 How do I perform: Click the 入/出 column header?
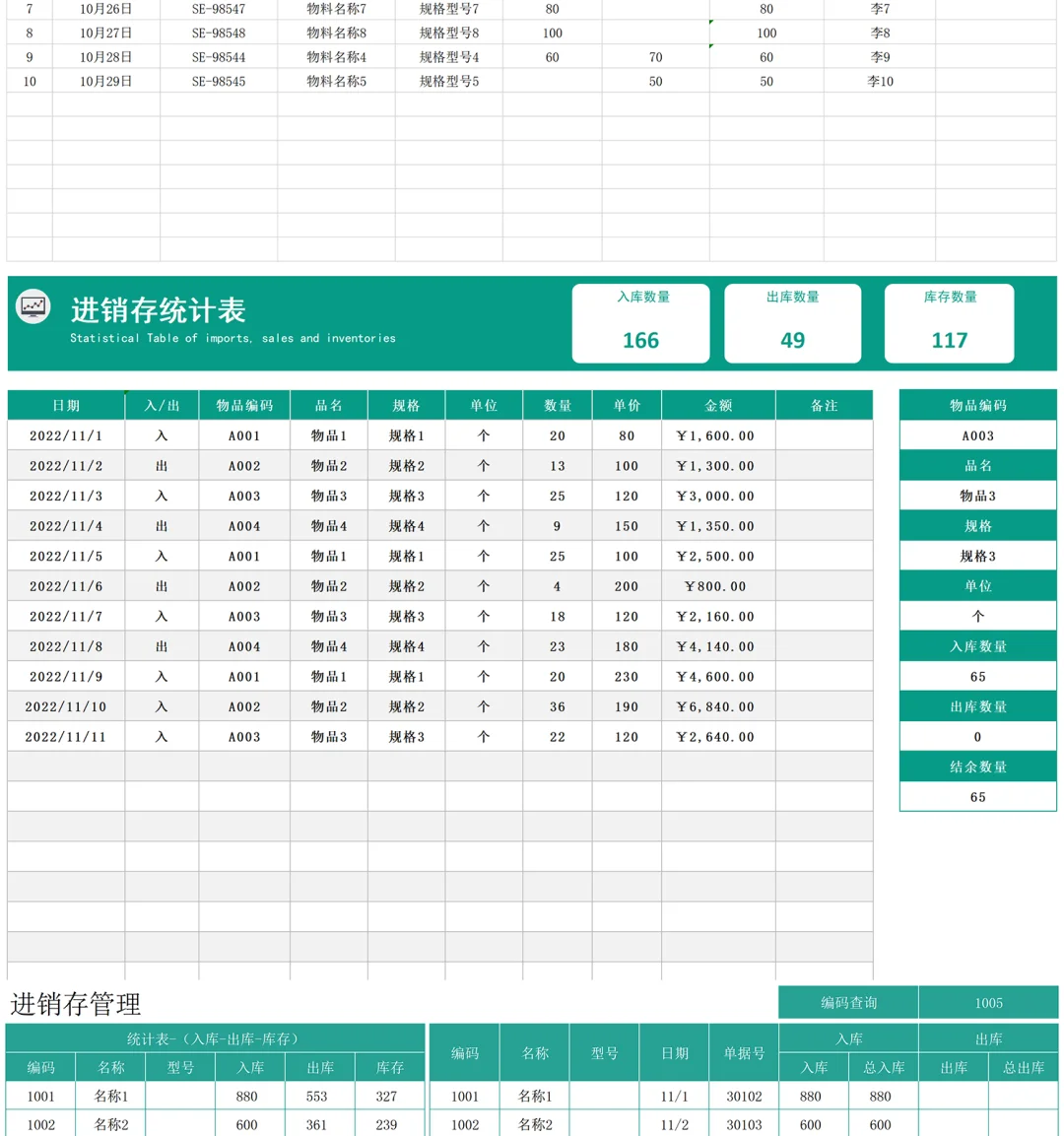point(162,405)
